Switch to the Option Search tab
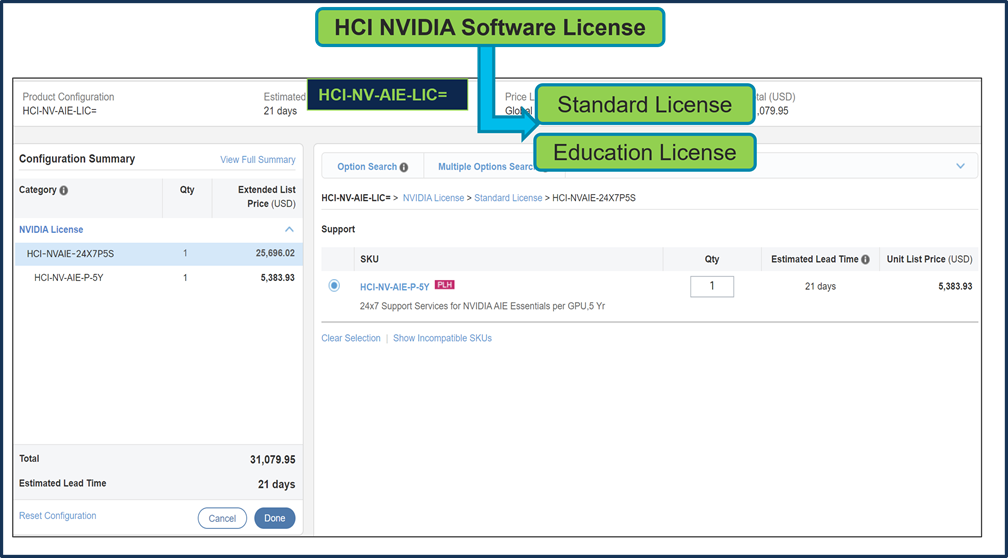The image size is (1008, 558). [367, 167]
